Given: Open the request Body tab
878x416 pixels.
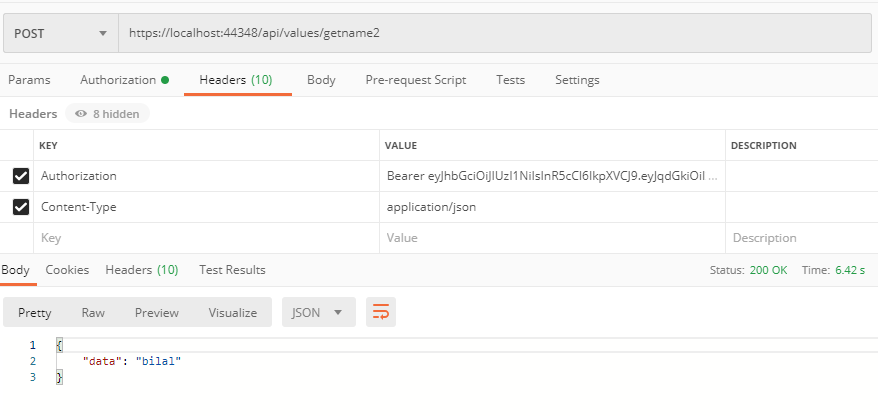Looking at the screenshot, I should [321, 80].
